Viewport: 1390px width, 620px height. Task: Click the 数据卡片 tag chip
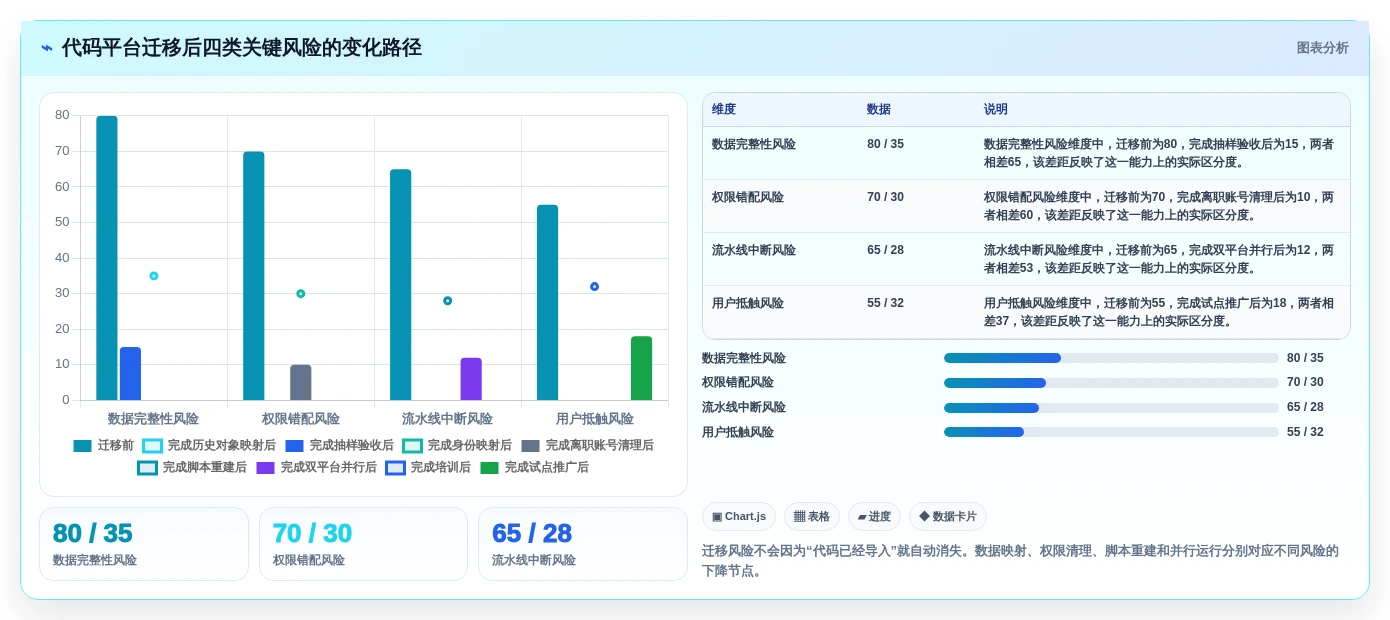(x=947, y=516)
